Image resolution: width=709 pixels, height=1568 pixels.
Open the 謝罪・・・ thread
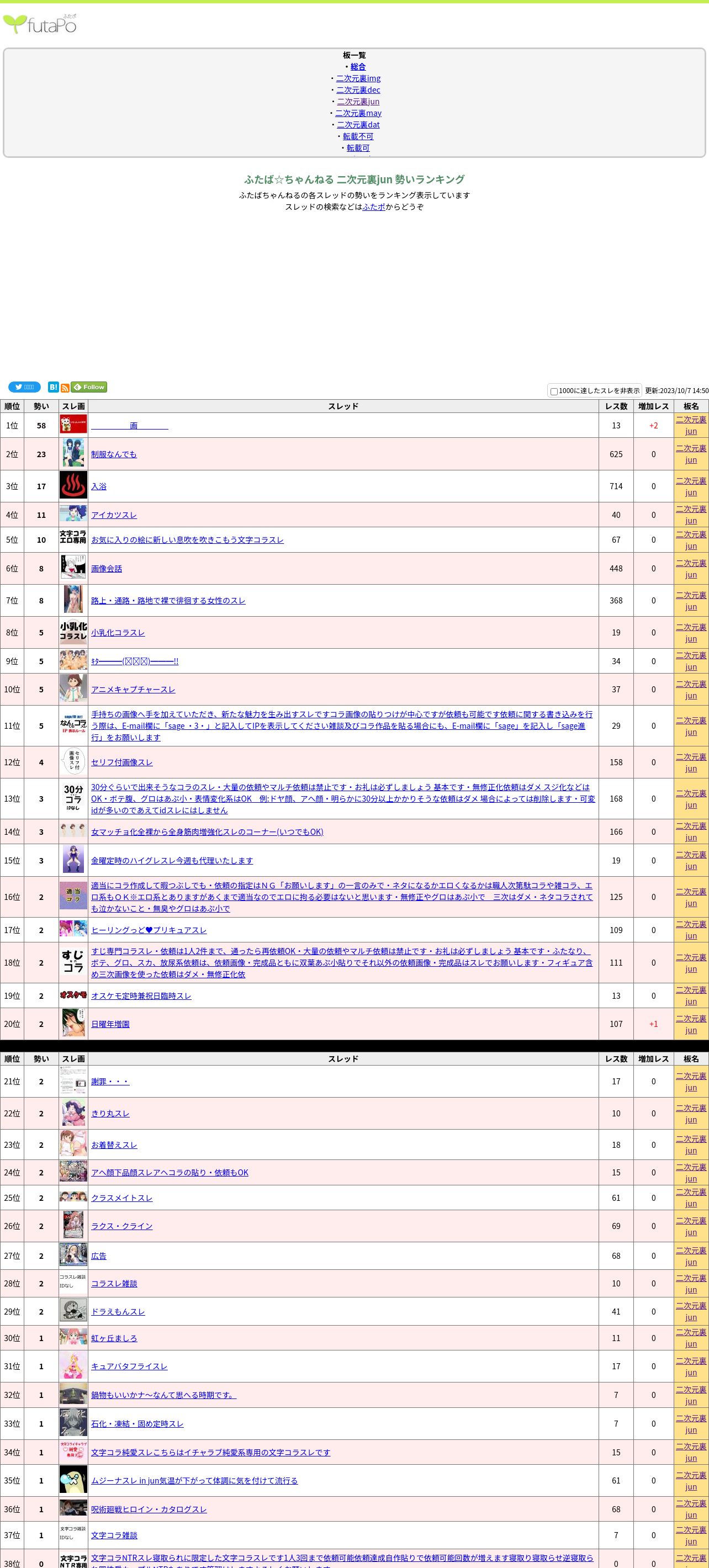pos(110,1082)
